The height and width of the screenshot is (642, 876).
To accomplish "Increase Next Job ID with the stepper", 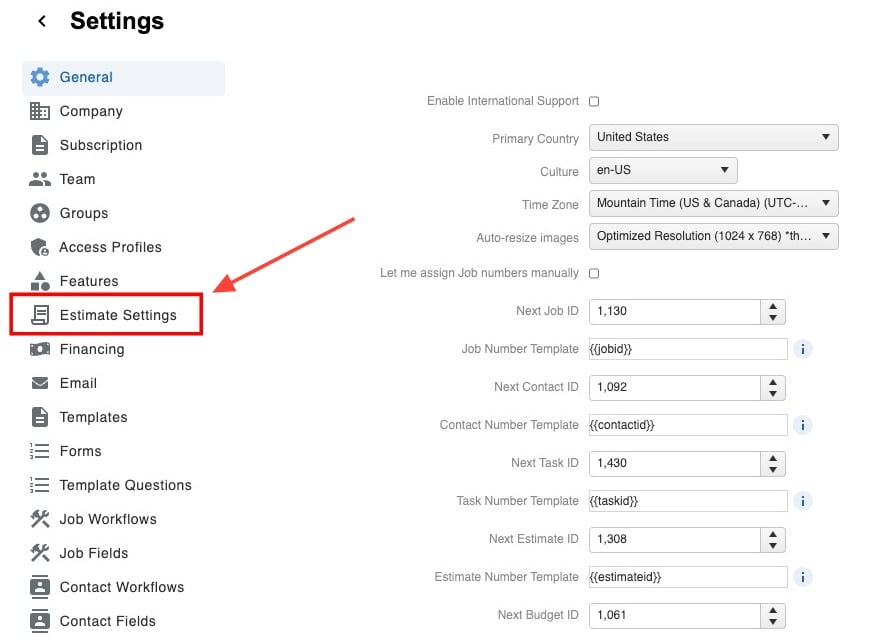I will pyautogui.click(x=772, y=307).
